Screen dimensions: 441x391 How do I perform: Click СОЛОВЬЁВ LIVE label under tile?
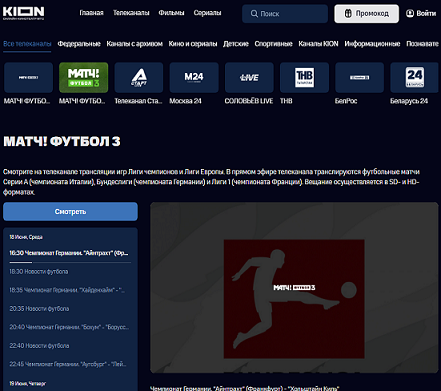tap(249, 101)
